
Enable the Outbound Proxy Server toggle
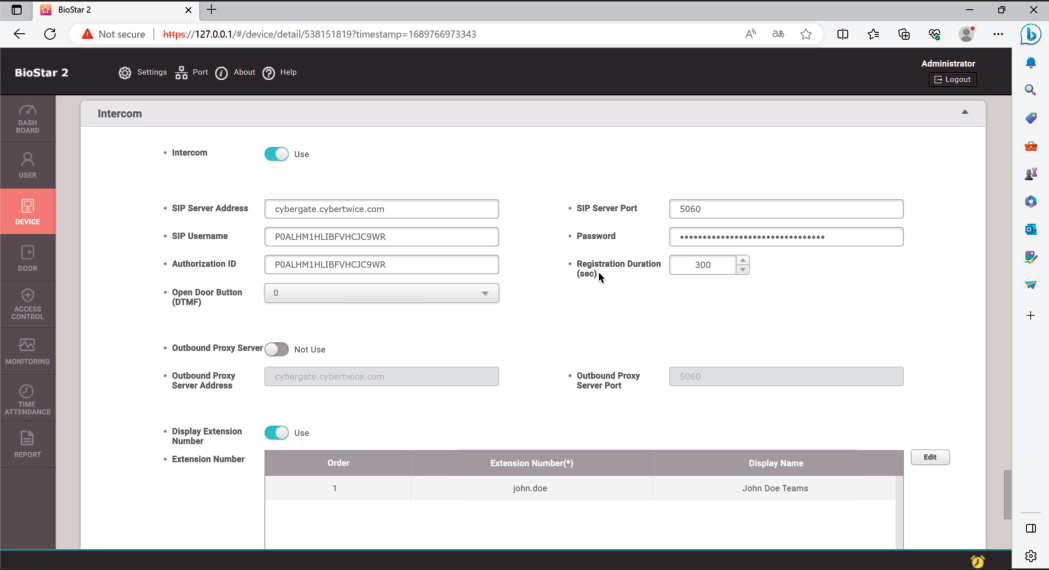(276, 349)
